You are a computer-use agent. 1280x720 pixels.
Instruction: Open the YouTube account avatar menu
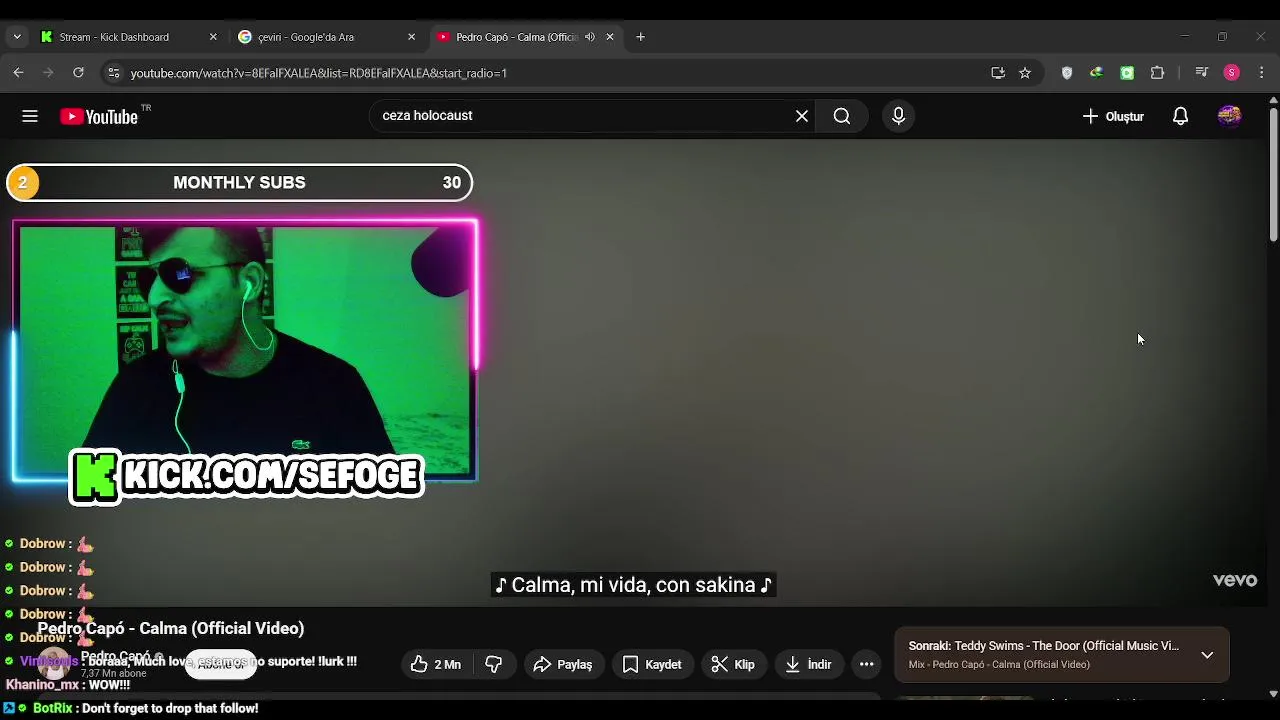point(1229,116)
